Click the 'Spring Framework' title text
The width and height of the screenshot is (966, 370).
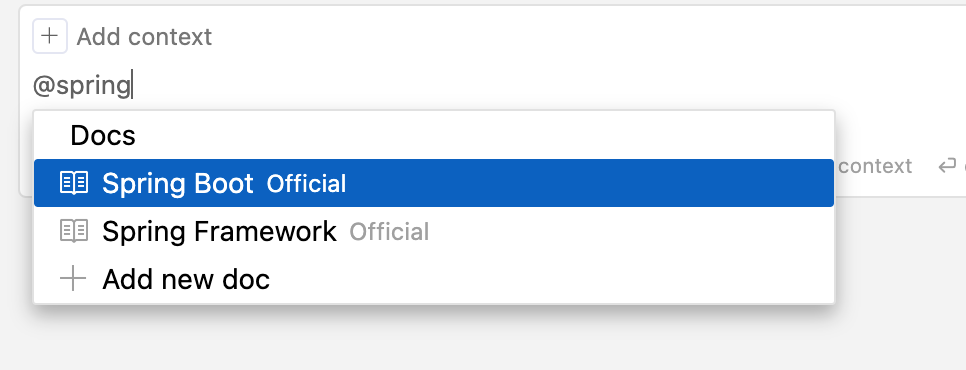point(219,231)
